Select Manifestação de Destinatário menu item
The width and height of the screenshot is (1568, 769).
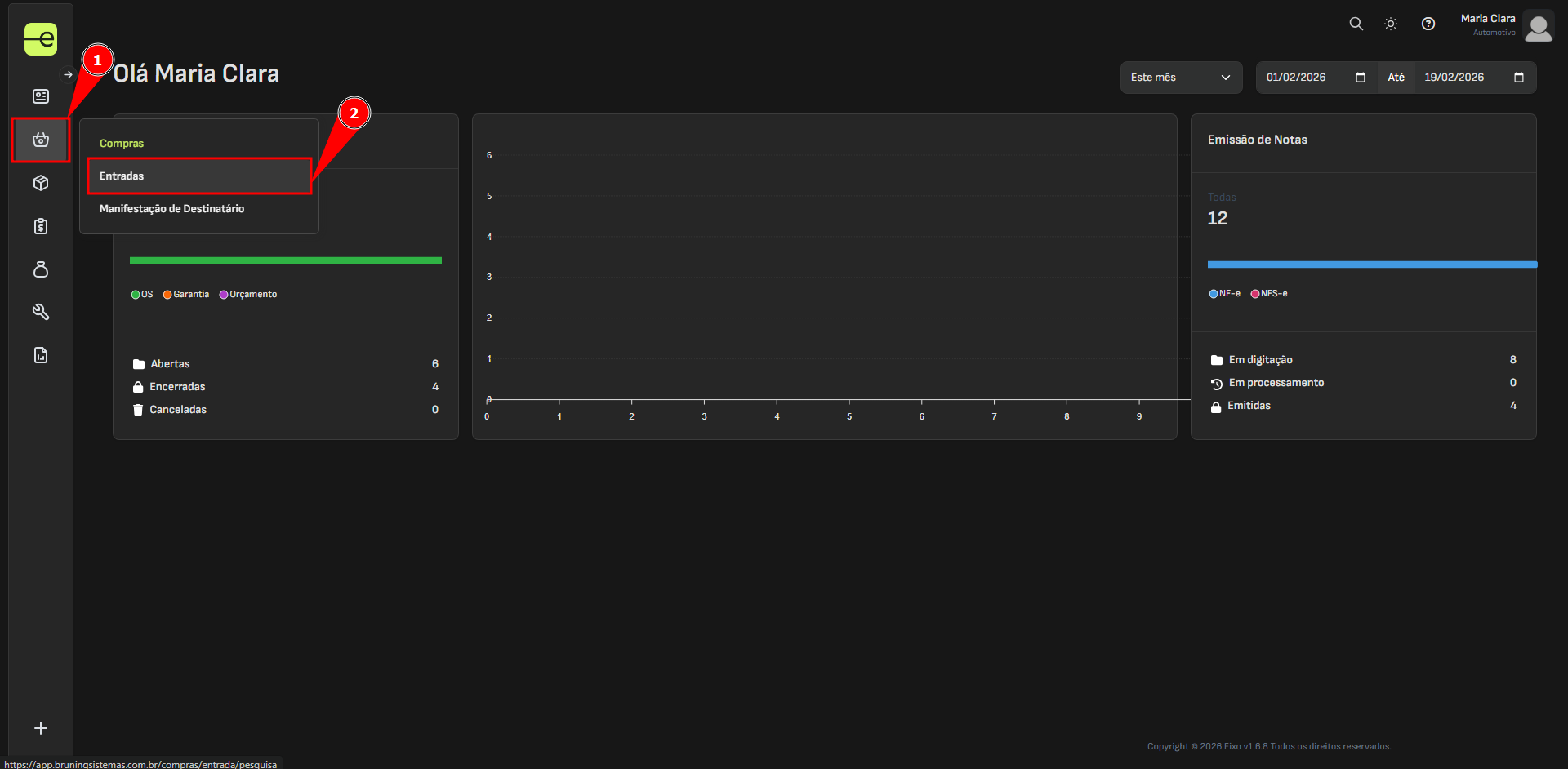(x=172, y=209)
